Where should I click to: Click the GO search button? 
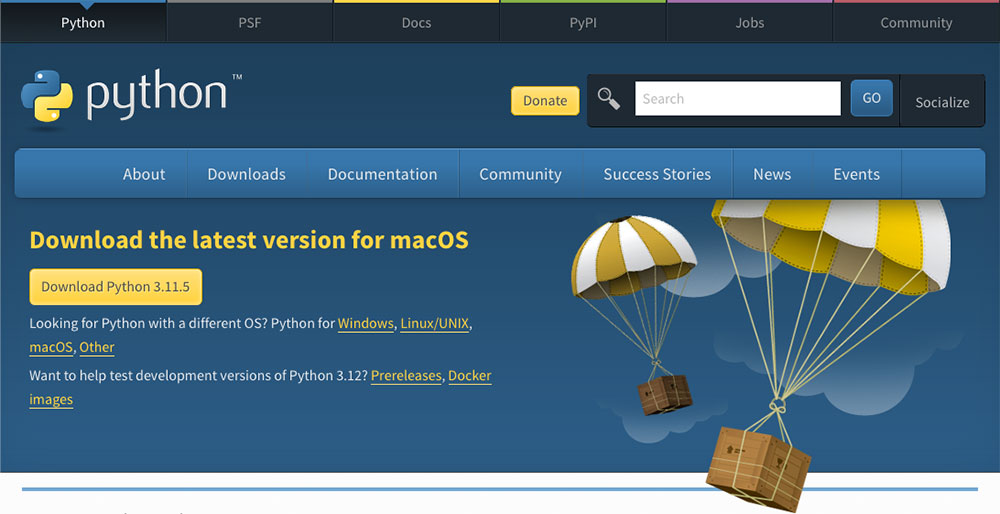[x=871, y=98]
